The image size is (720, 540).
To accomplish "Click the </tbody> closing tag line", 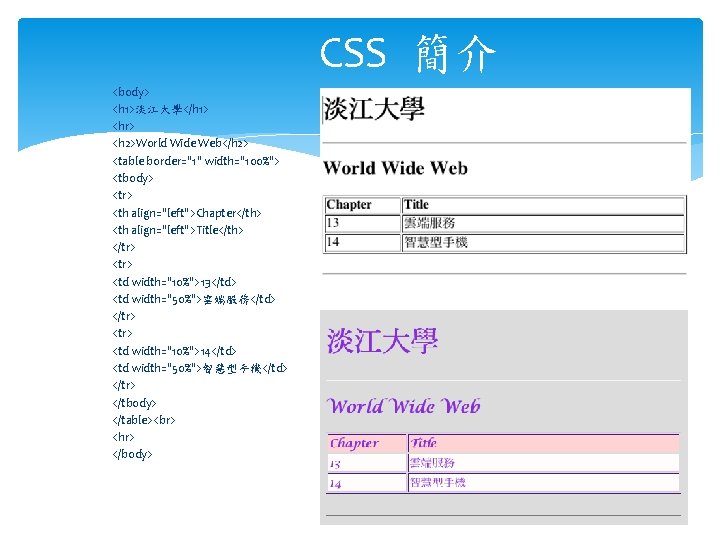I will (x=134, y=403).
